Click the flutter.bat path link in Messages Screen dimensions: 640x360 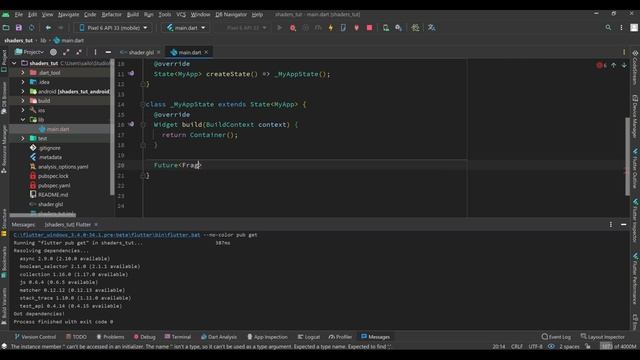click(107, 235)
